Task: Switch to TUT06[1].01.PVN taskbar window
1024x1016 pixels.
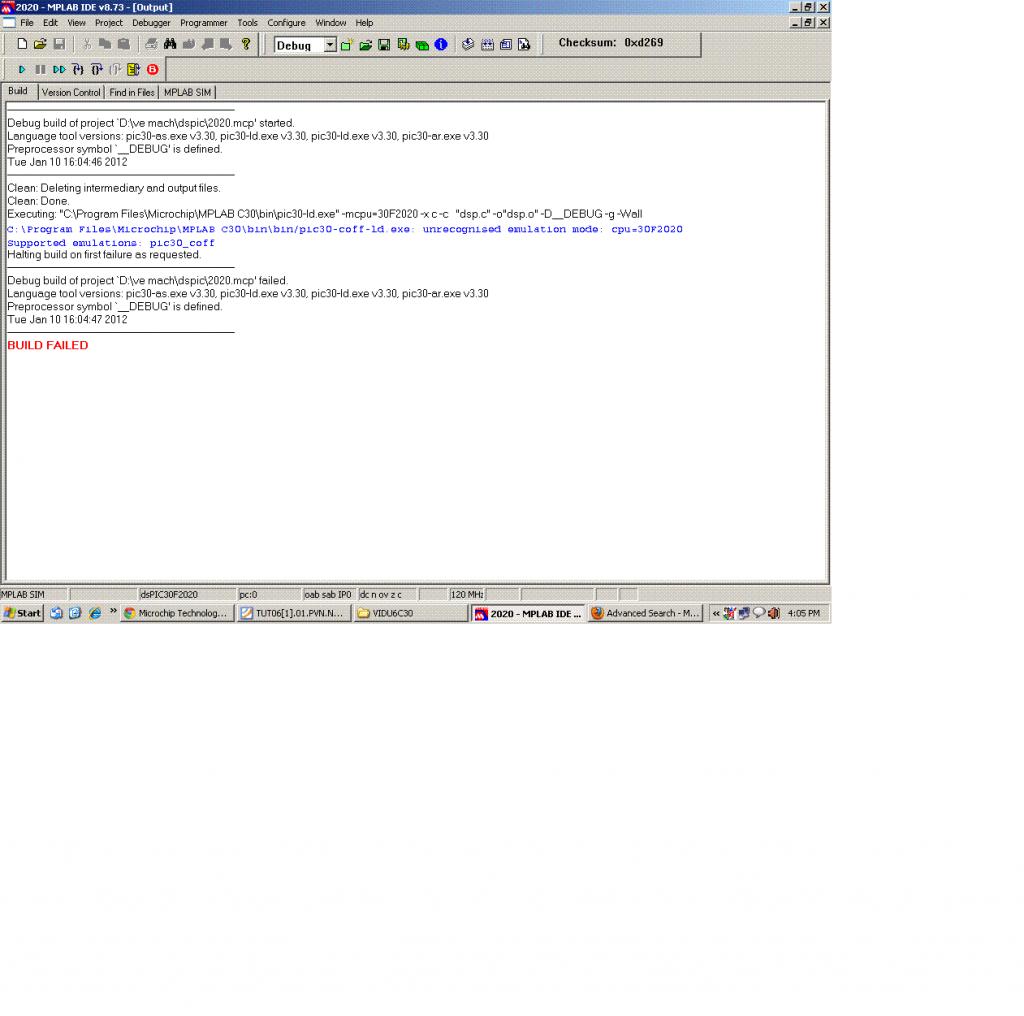Action: coord(293,613)
